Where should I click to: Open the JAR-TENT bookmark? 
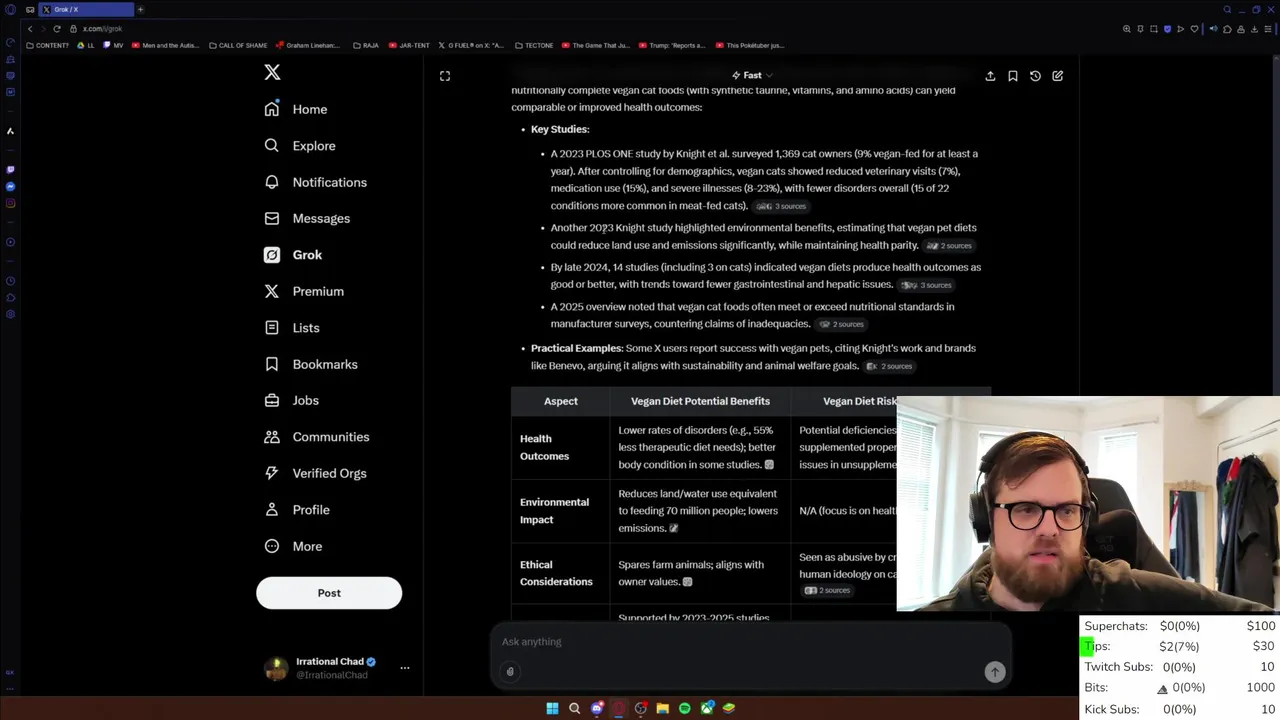[x=408, y=45]
